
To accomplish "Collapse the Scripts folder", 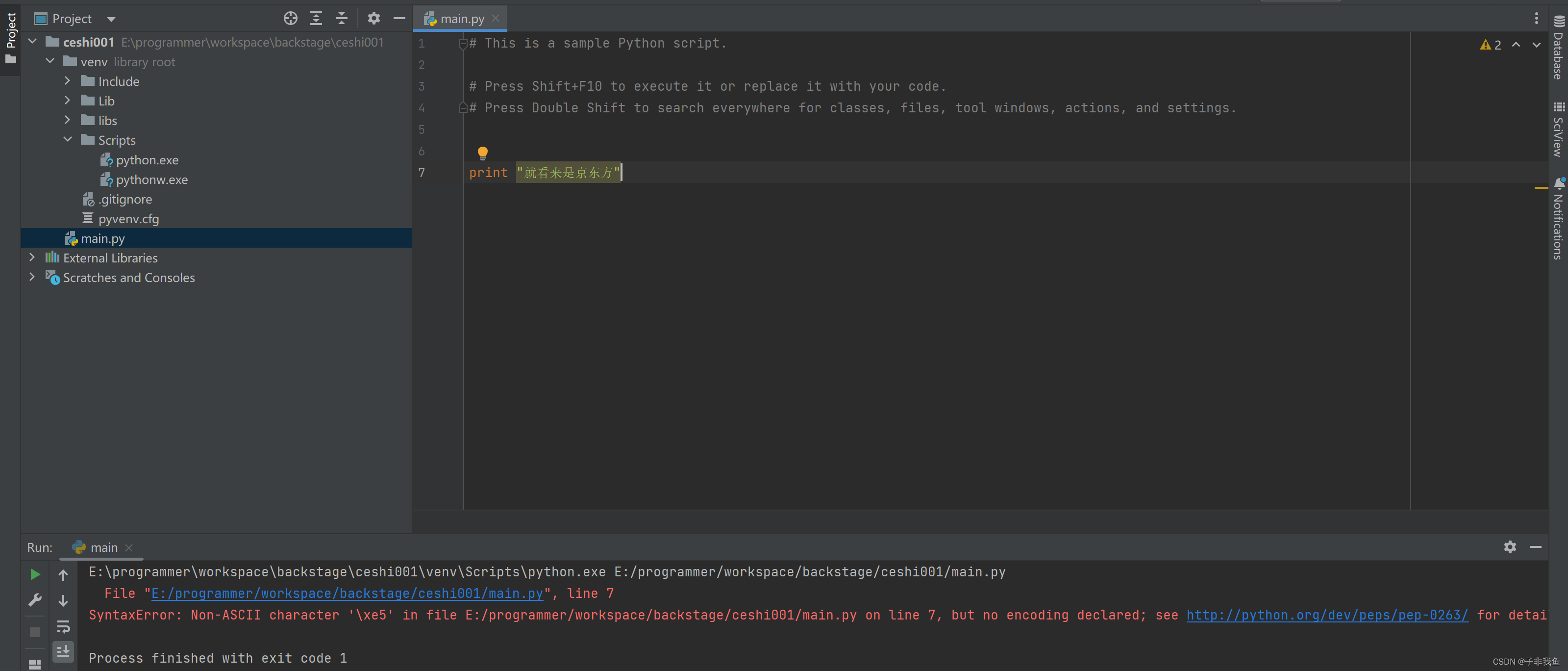I will point(68,139).
